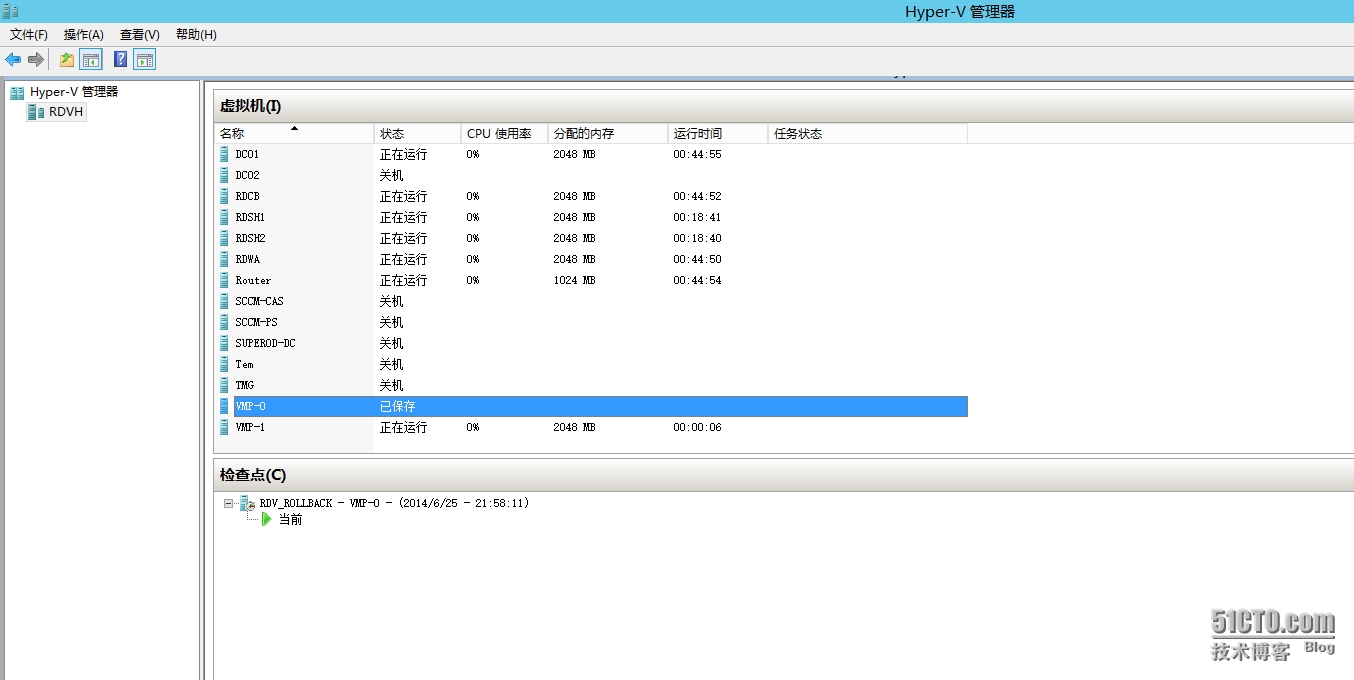Open the 查看(V) menu
The image size is (1354, 680).
pyautogui.click(x=140, y=35)
